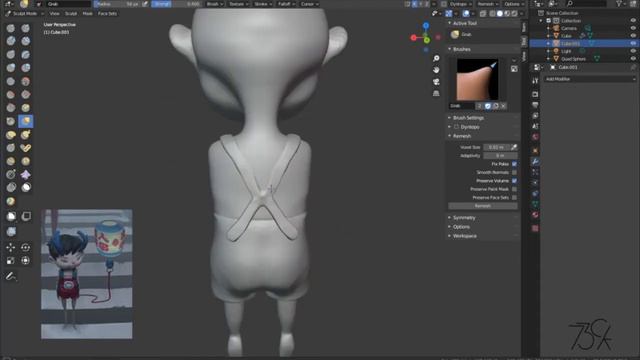Select Quad Sphere in the outliner
The width and height of the screenshot is (640, 360).
click(573, 59)
